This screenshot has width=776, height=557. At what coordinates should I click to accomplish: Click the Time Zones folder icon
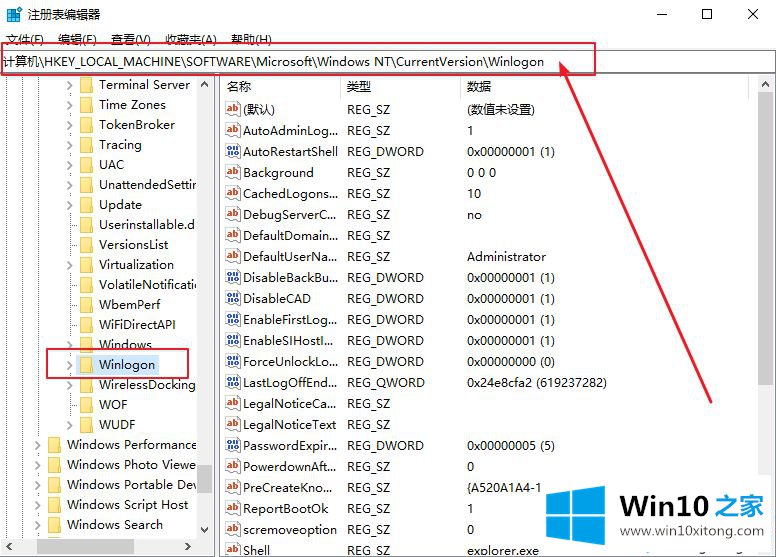click(87, 104)
